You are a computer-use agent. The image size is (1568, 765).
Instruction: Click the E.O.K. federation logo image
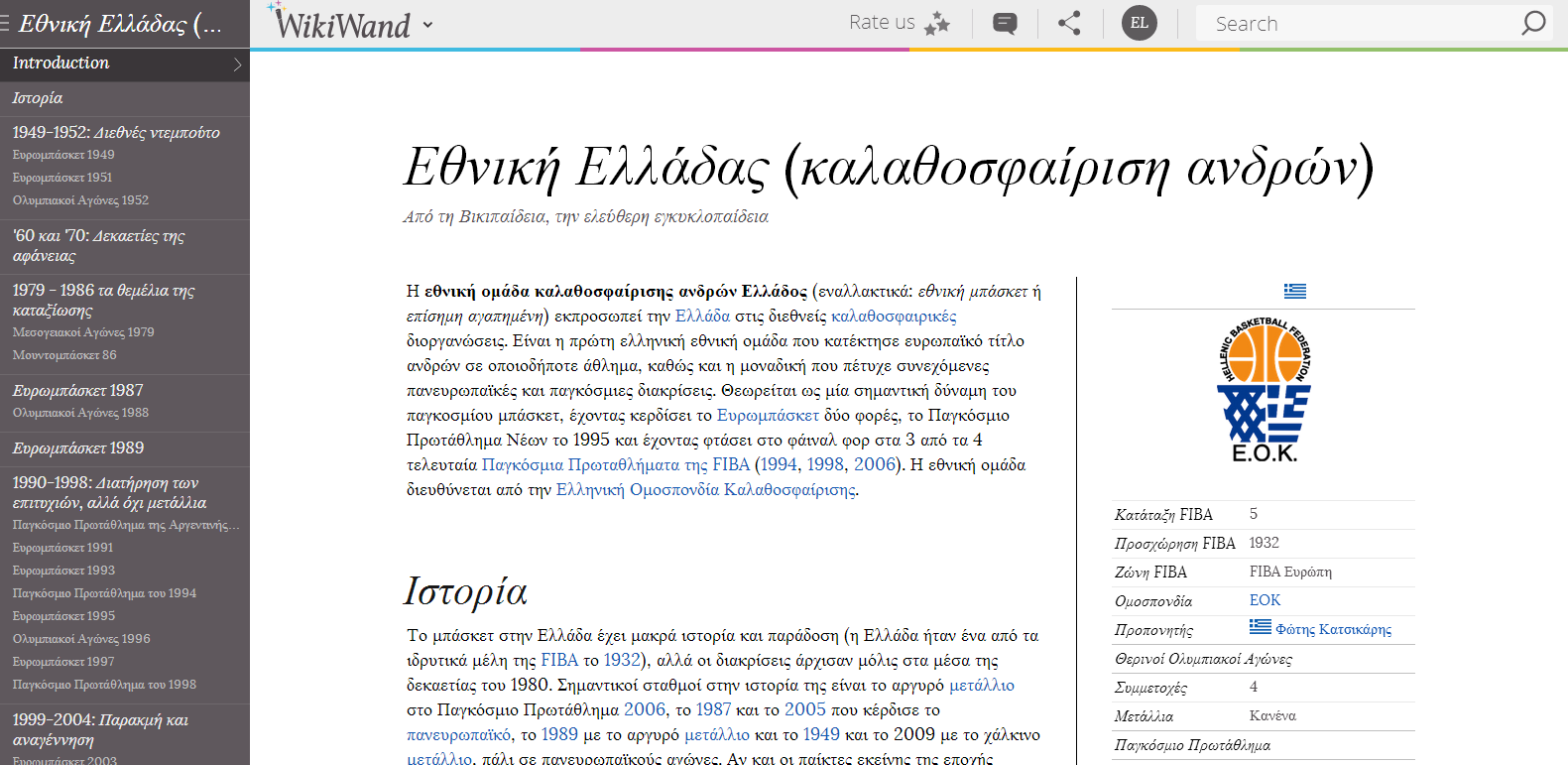(1264, 390)
